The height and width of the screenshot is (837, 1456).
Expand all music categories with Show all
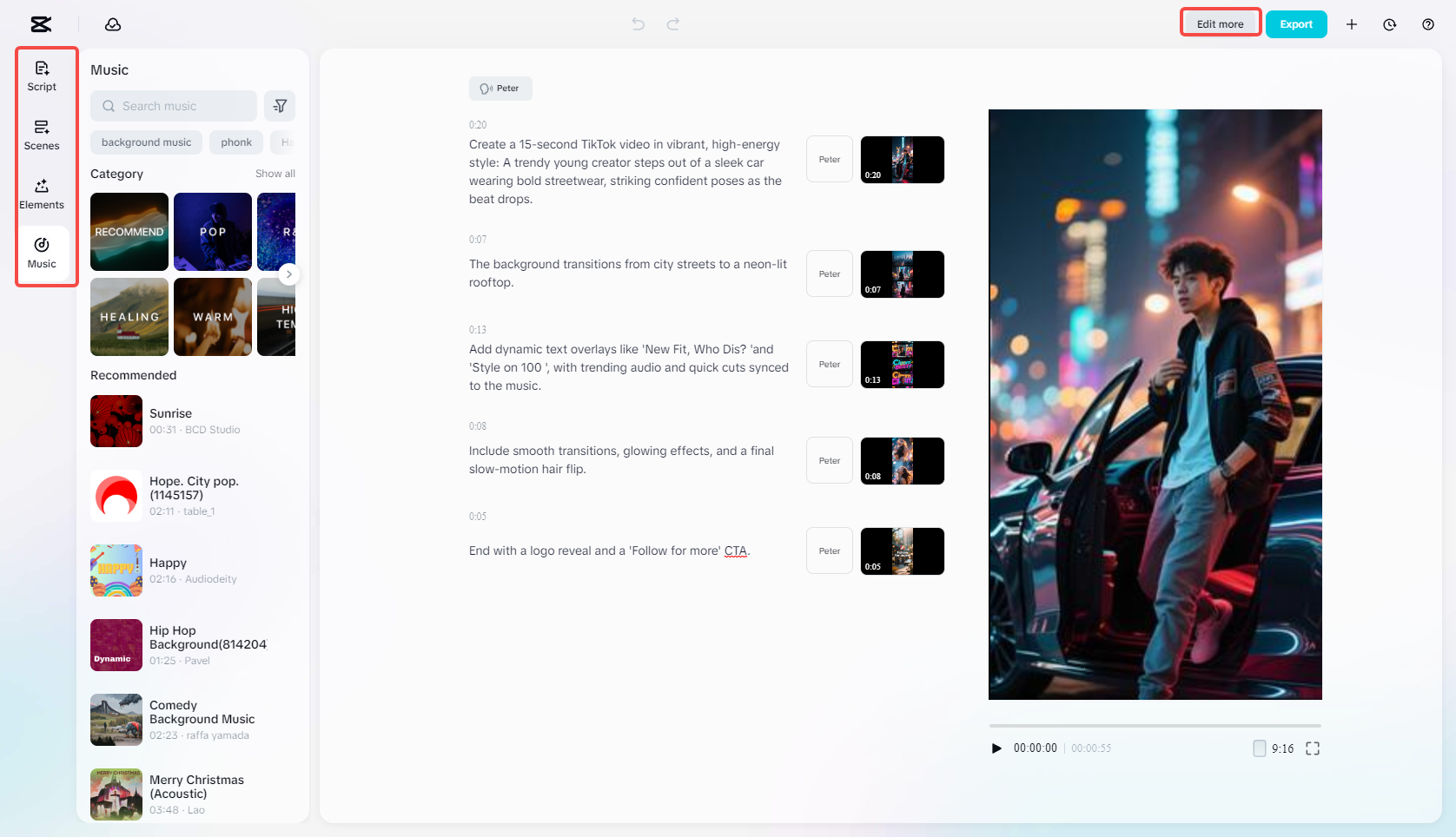[275, 174]
